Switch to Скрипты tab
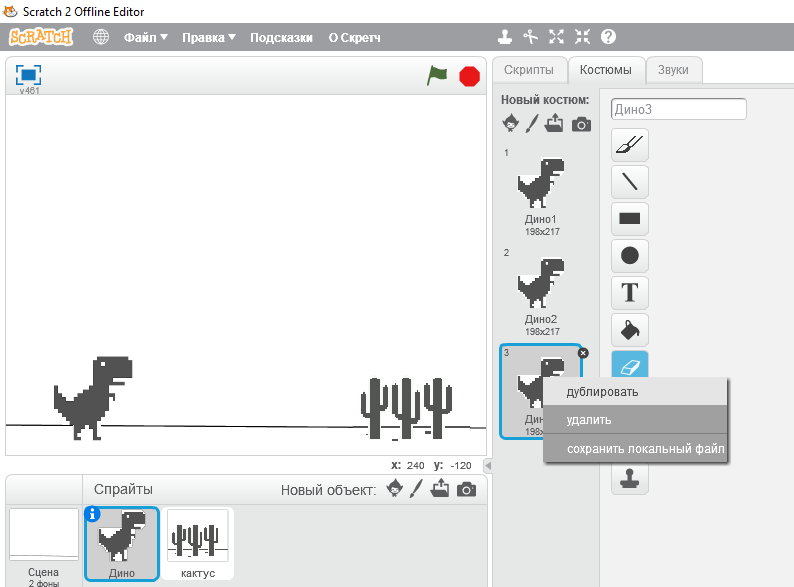The width and height of the screenshot is (794, 587). click(x=529, y=70)
